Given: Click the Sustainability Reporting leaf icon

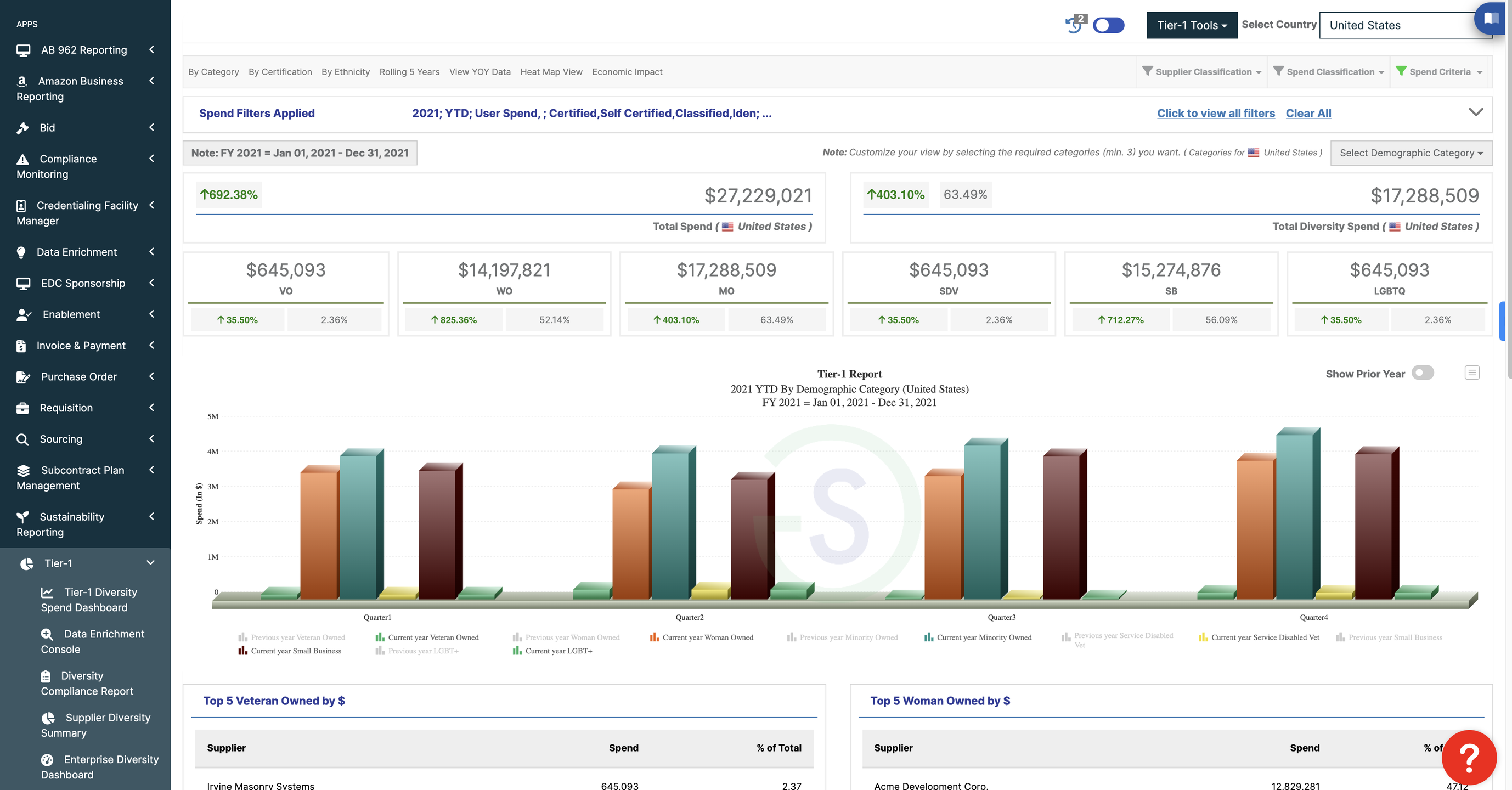Looking at the screenshot, I should pyautogui.click(x=23, y=516).
